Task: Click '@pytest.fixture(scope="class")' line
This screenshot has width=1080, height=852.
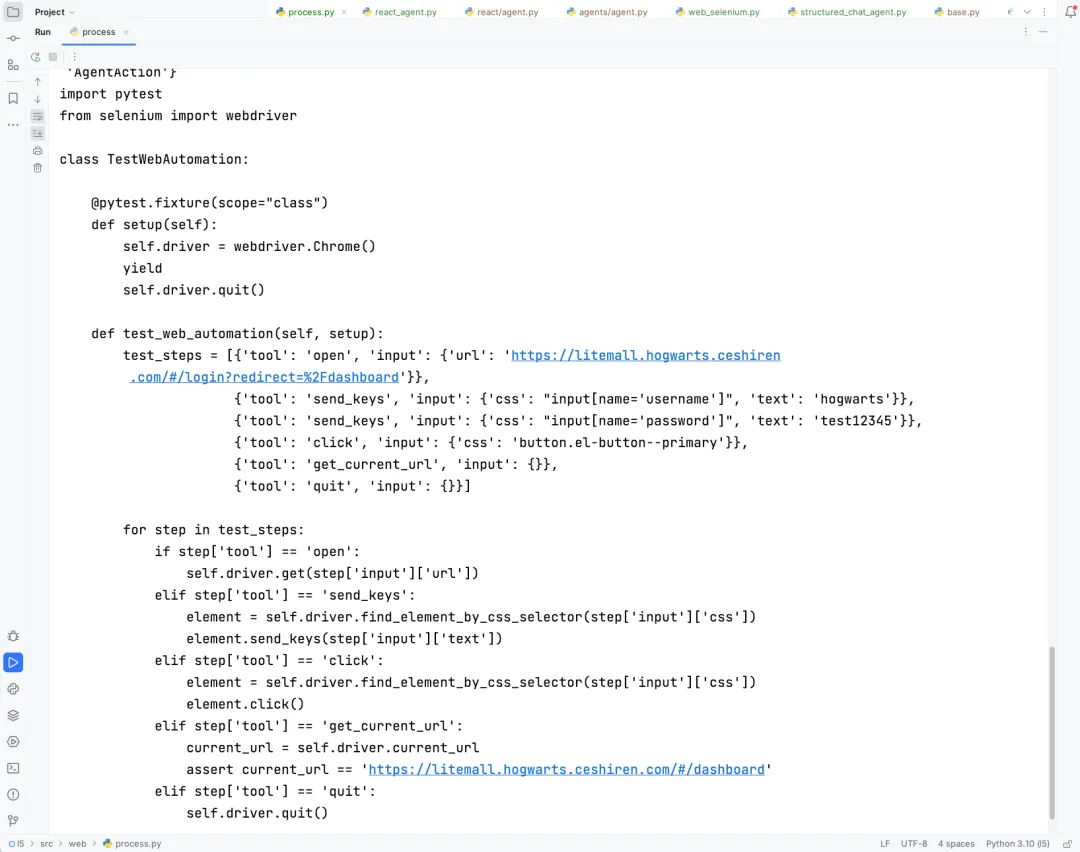Action: coord(209,203)
